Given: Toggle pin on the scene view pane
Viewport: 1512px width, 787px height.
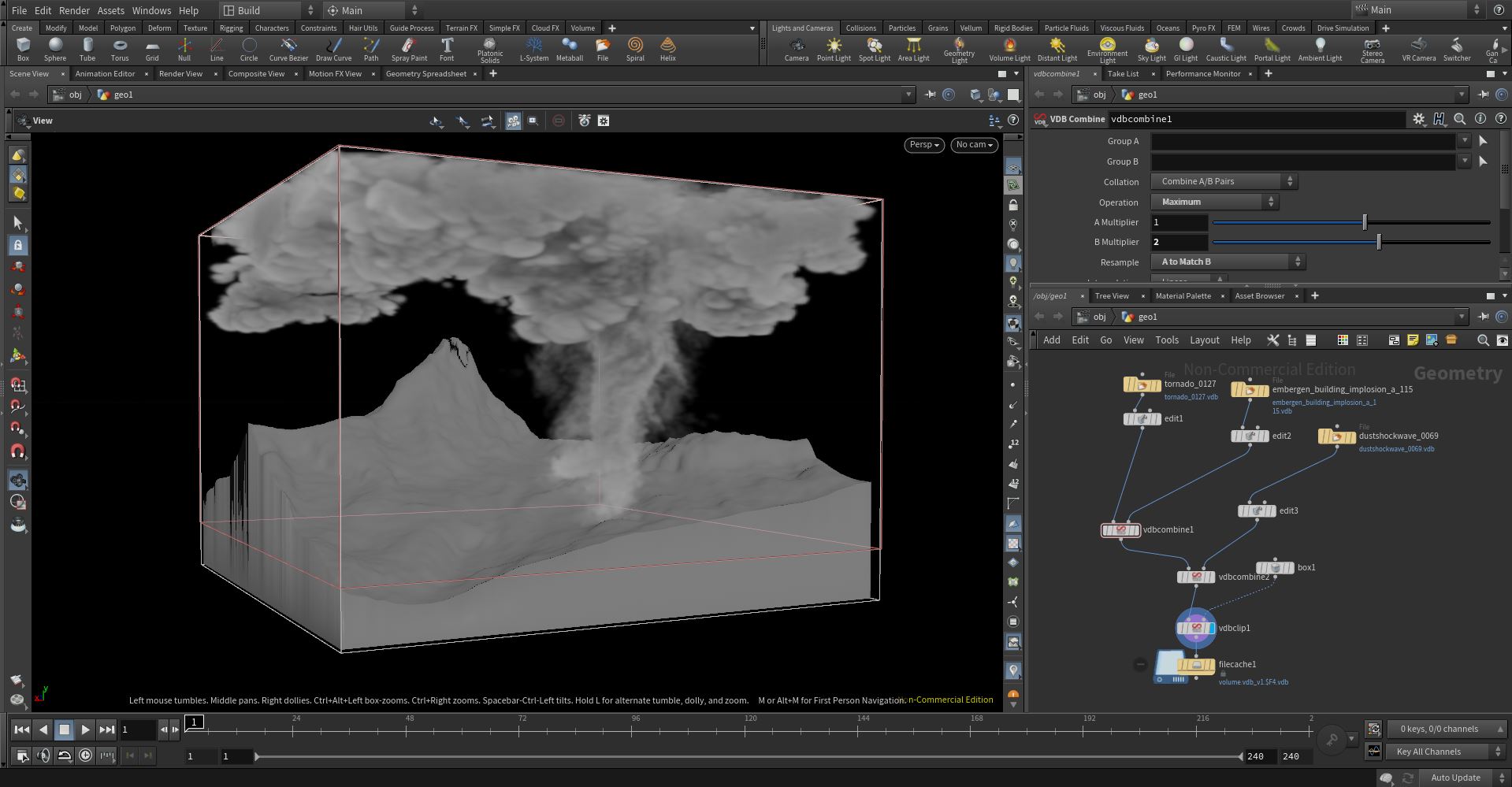Looking at the screenshot, I should coord(931,95).
